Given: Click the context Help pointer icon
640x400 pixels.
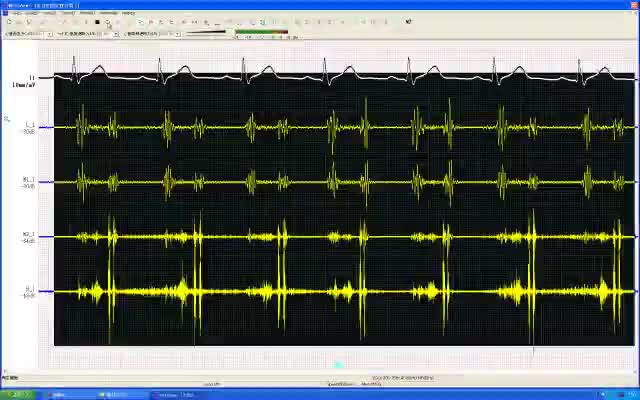Looking at the screenshot, I should [x=408, y=22].
